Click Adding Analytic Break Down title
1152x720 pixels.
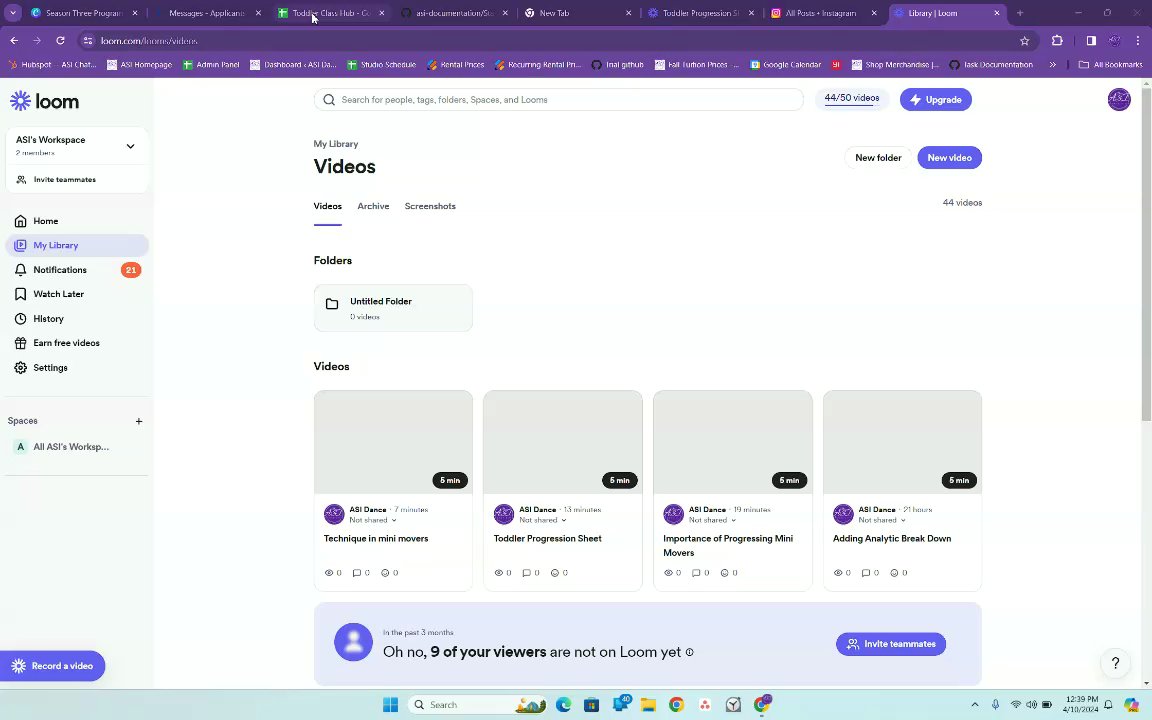point(892,539)
